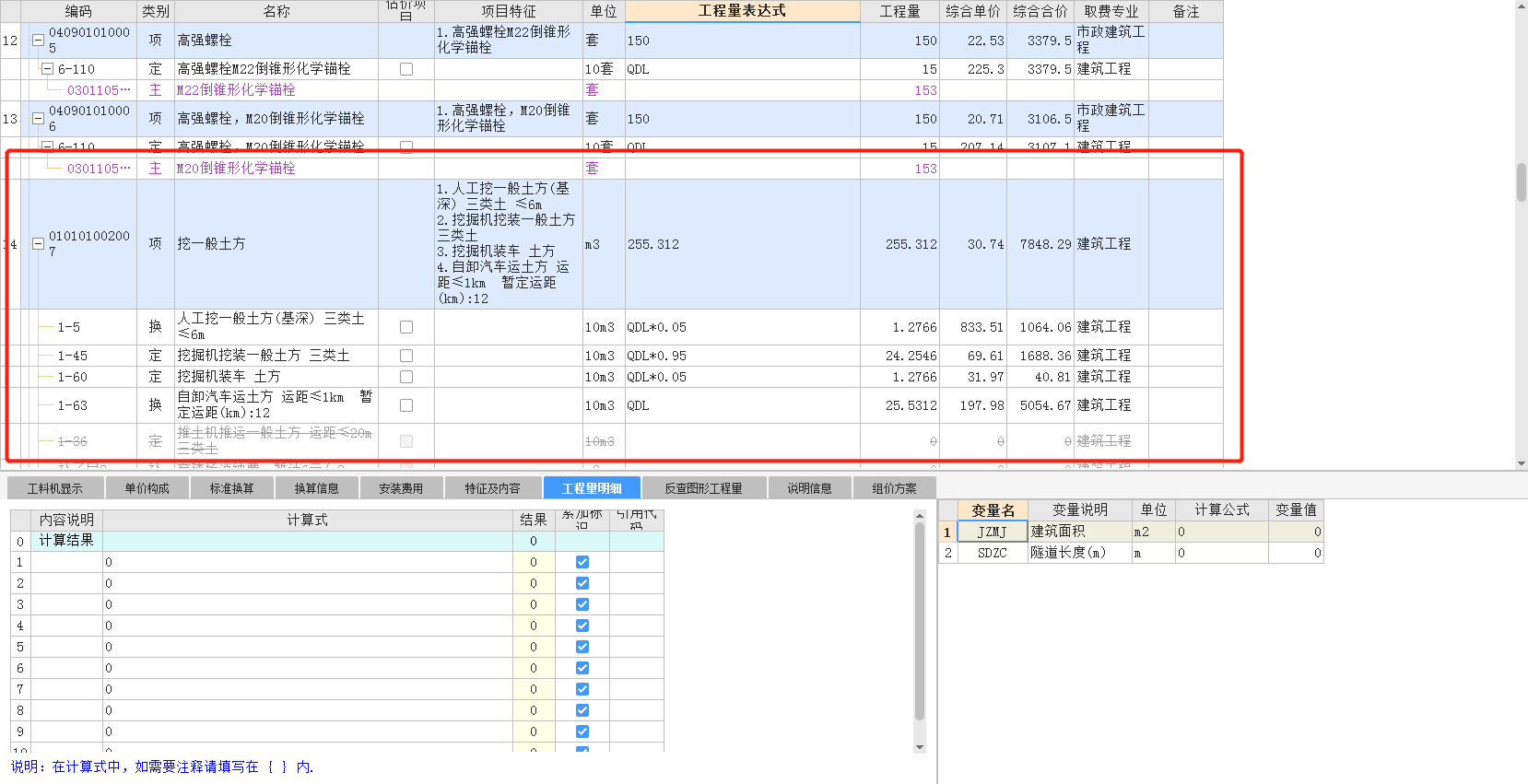Move the main table vertical scrollbar thumb
The height and width of the screenshot is (784, 1528).
coord(1521,182)
